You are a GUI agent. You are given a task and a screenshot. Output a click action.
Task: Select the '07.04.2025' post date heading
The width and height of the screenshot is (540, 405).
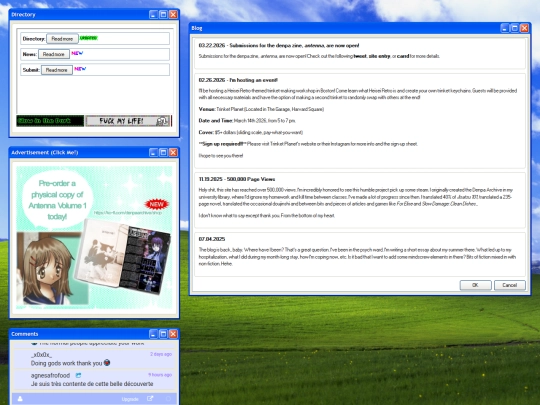coord(212,239)
